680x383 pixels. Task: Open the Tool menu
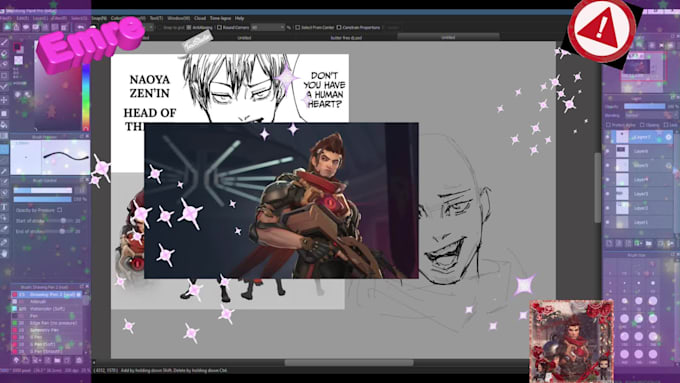pos(157,18)
